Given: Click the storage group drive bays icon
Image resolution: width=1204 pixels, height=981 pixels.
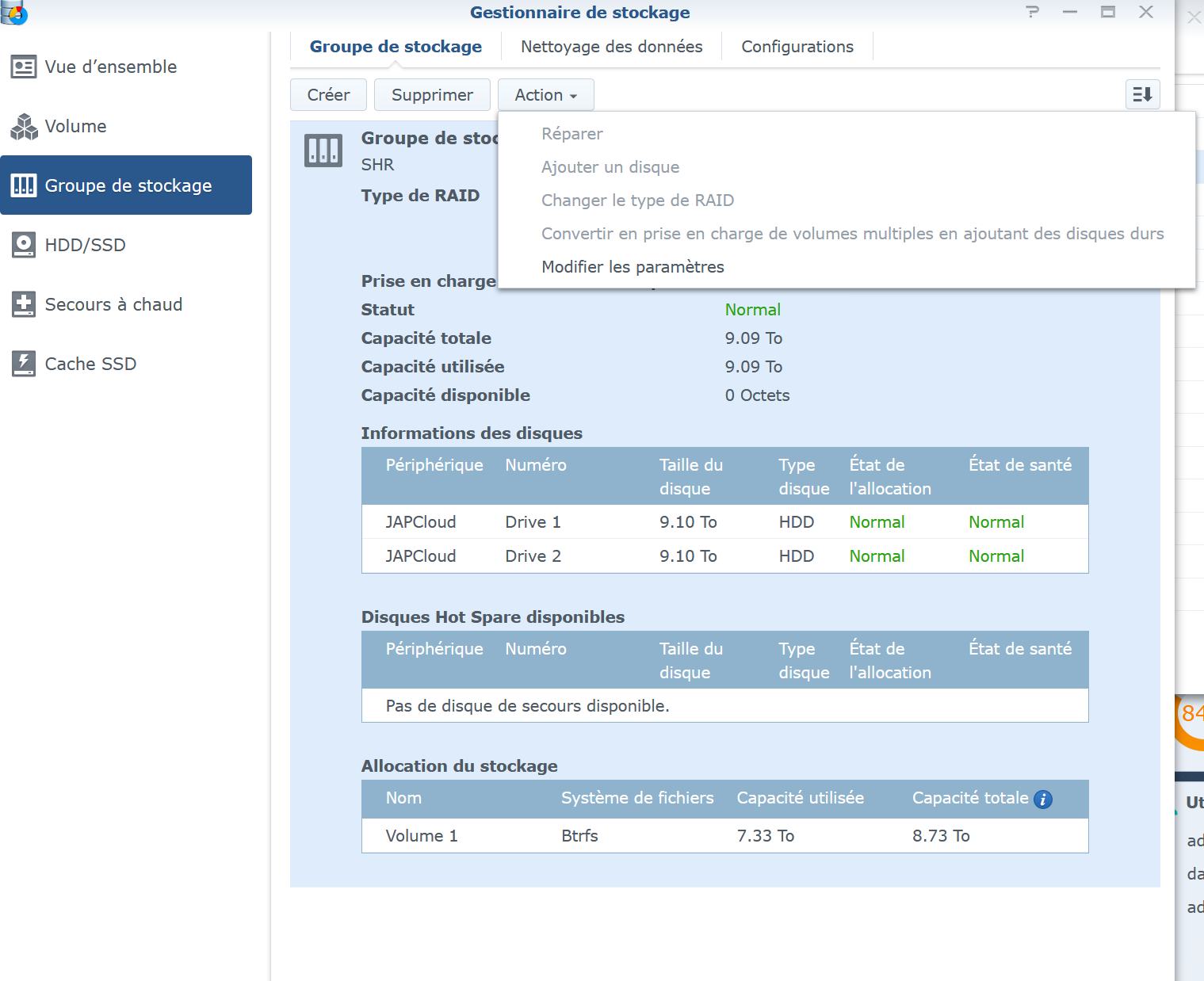Looking at the screenshot, I should [x=323, y=150].
